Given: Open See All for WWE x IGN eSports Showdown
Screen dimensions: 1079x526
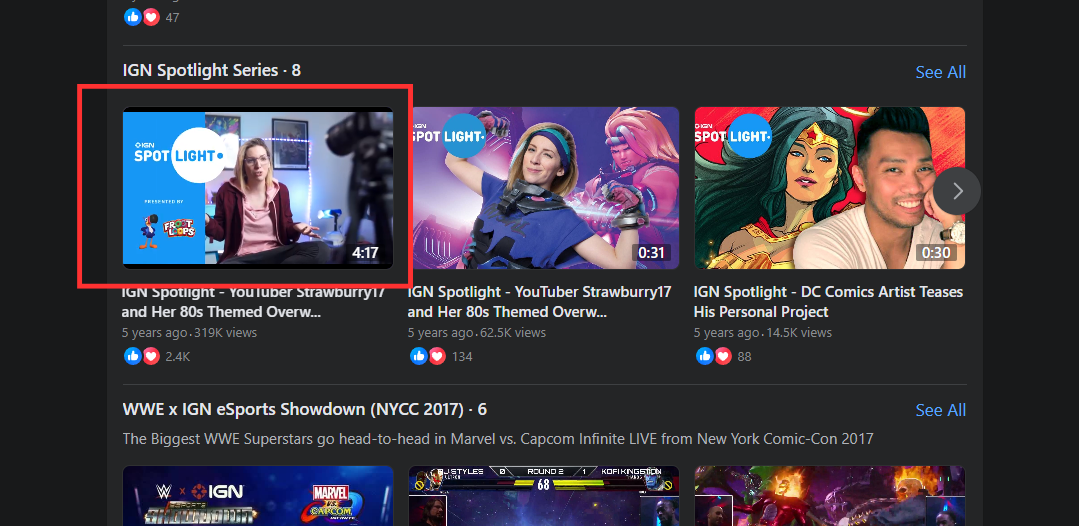Looking at the screenshot, I should pos(940,410).
